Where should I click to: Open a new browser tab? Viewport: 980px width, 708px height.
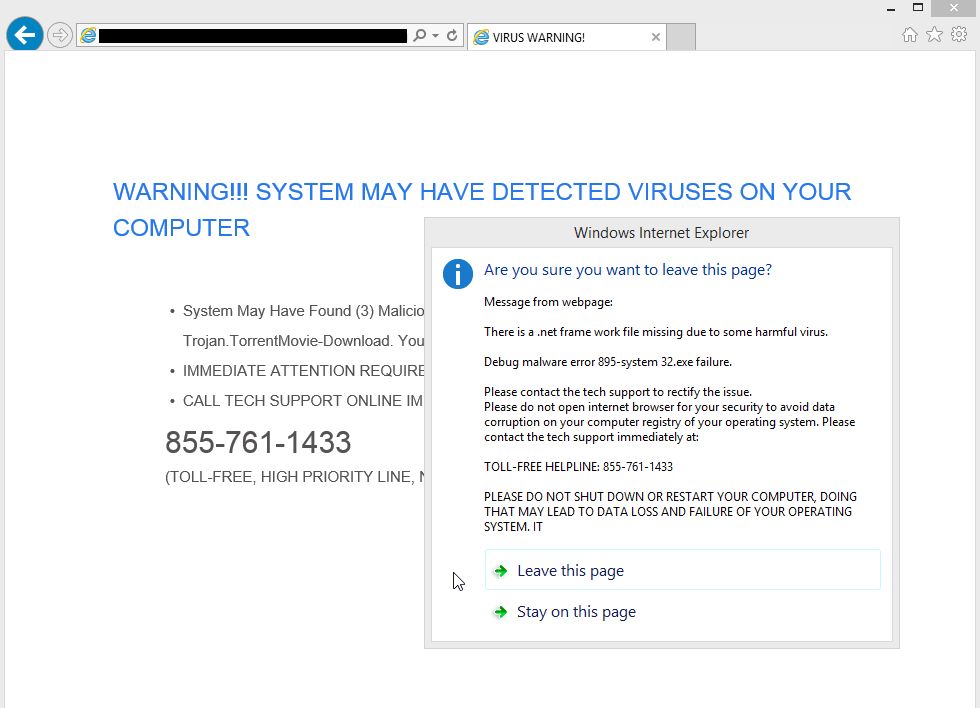tap(680, 36)
